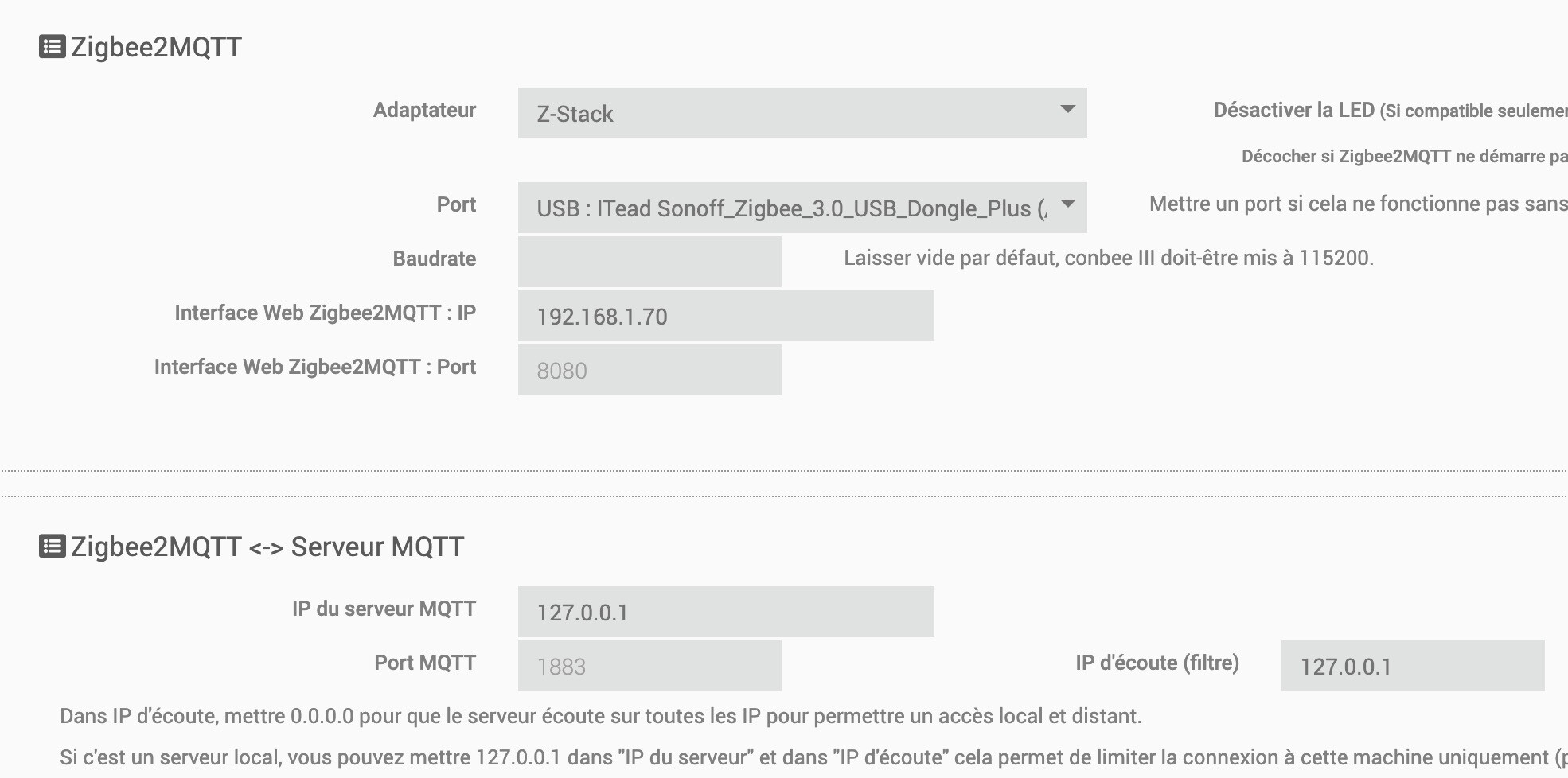The width and height of the screenshot is (1568, 778).
Task: Click the IP d'écoute (filtre) label
Action: (x=1157, y=663)
